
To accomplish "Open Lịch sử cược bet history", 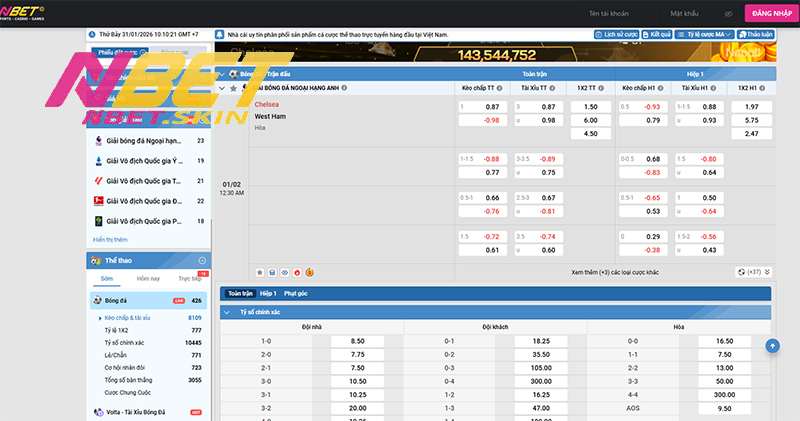I will (617, 34).
